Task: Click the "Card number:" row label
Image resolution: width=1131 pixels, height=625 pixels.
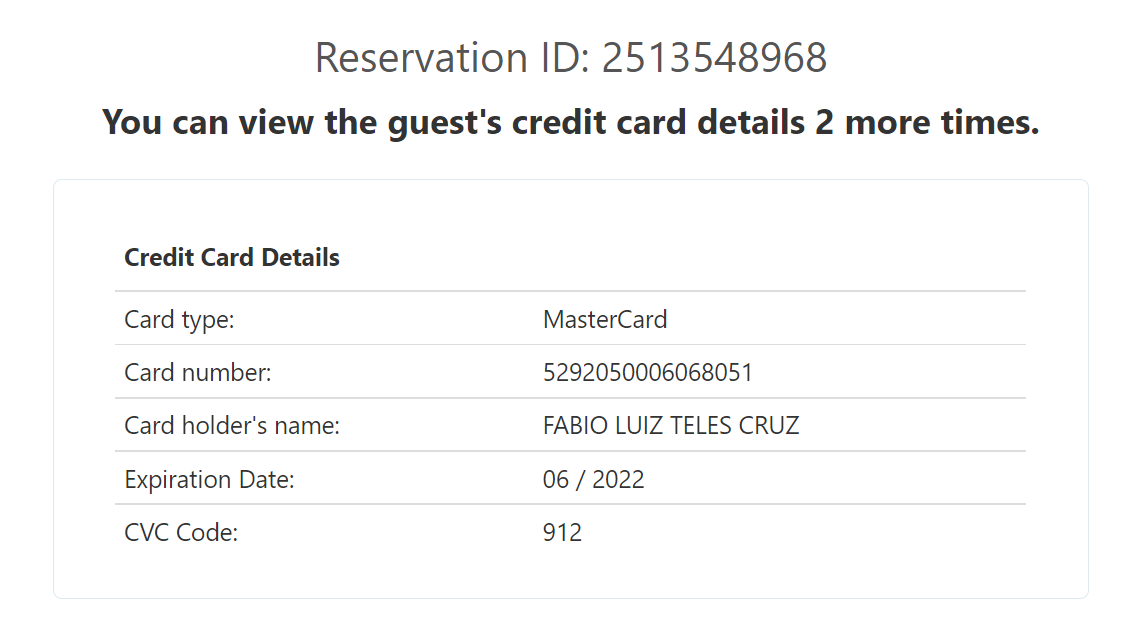Action: 198,373
